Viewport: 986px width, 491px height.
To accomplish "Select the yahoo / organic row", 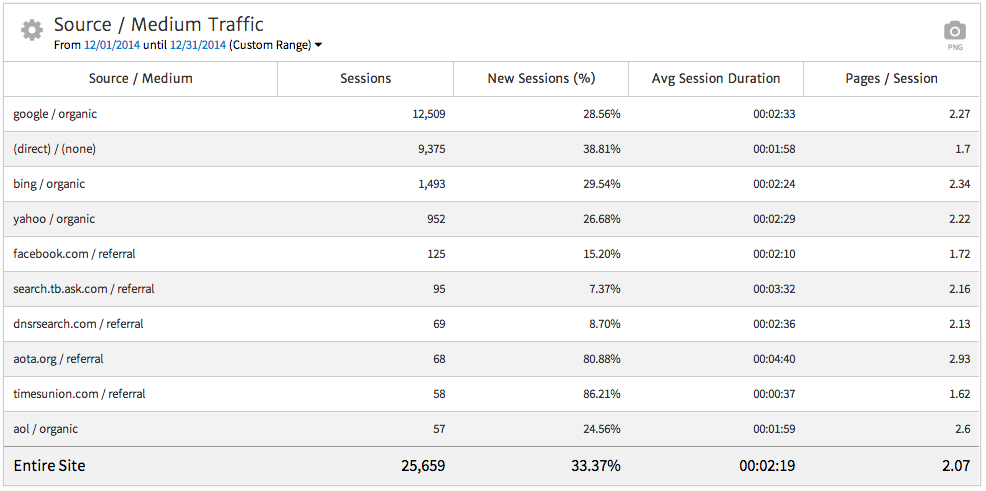I will (54, 219).
